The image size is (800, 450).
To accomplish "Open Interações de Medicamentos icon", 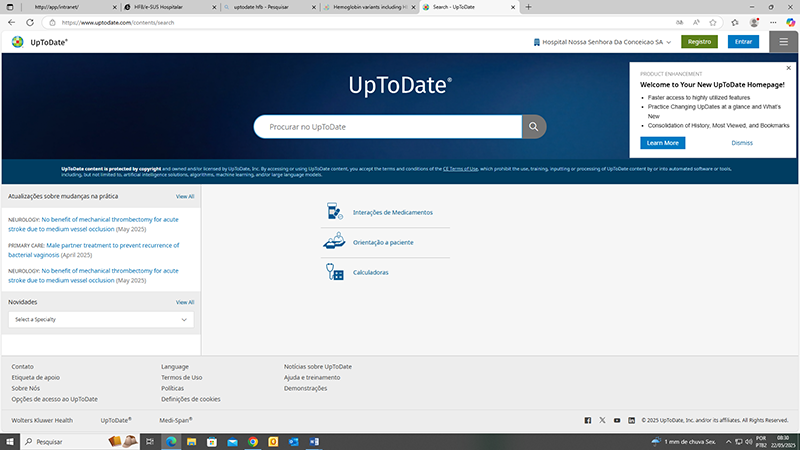I will [x=334, y=212].
